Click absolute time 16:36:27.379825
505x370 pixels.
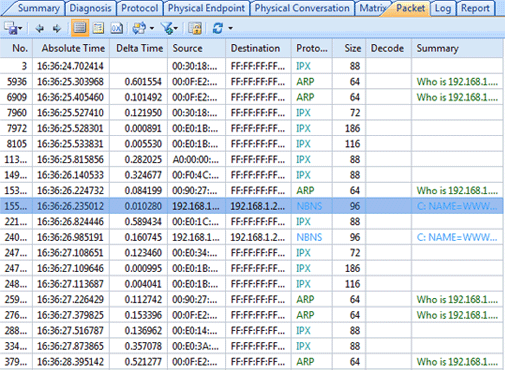(70, 315)
